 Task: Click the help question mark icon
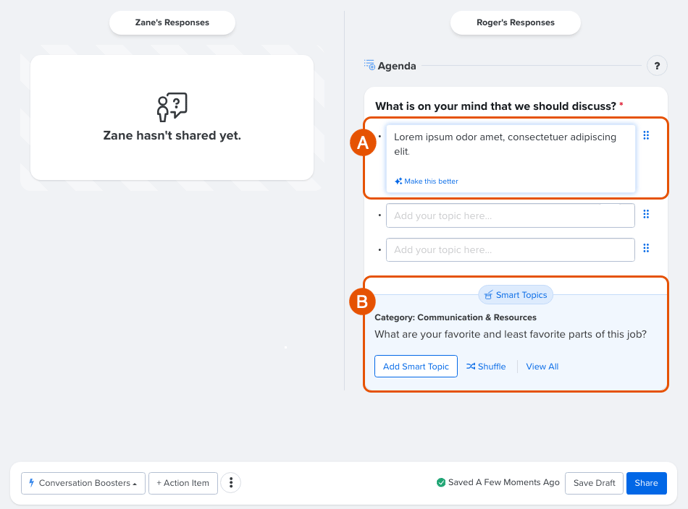click(656, 66)
